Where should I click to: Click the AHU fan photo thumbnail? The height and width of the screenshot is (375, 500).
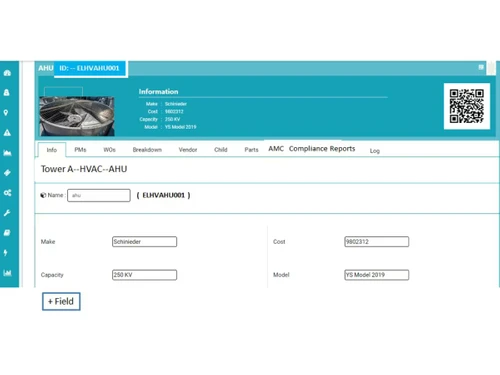coord(77,116)
